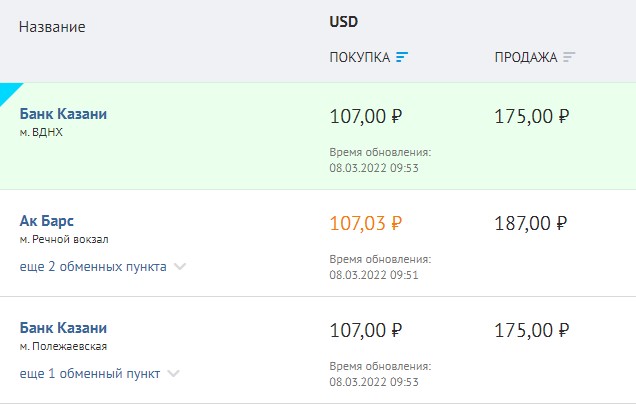Click the м. ВДНХ station label

[x=41, y=132]
